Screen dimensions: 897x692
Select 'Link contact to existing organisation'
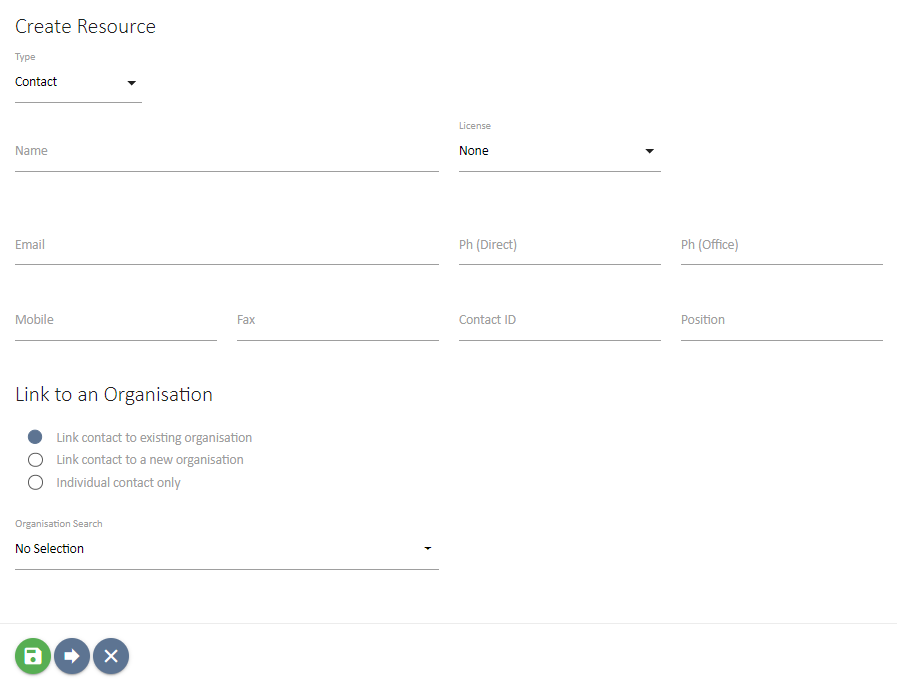(35, 436)
